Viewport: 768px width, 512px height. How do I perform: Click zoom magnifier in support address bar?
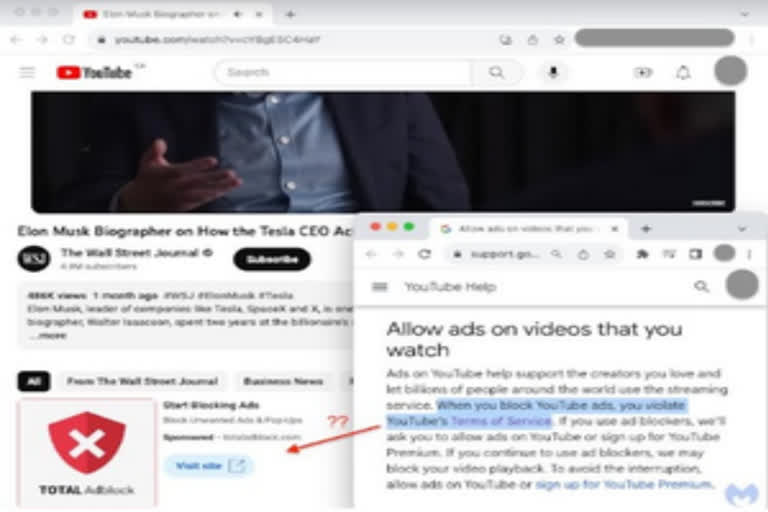pos(556,254)
